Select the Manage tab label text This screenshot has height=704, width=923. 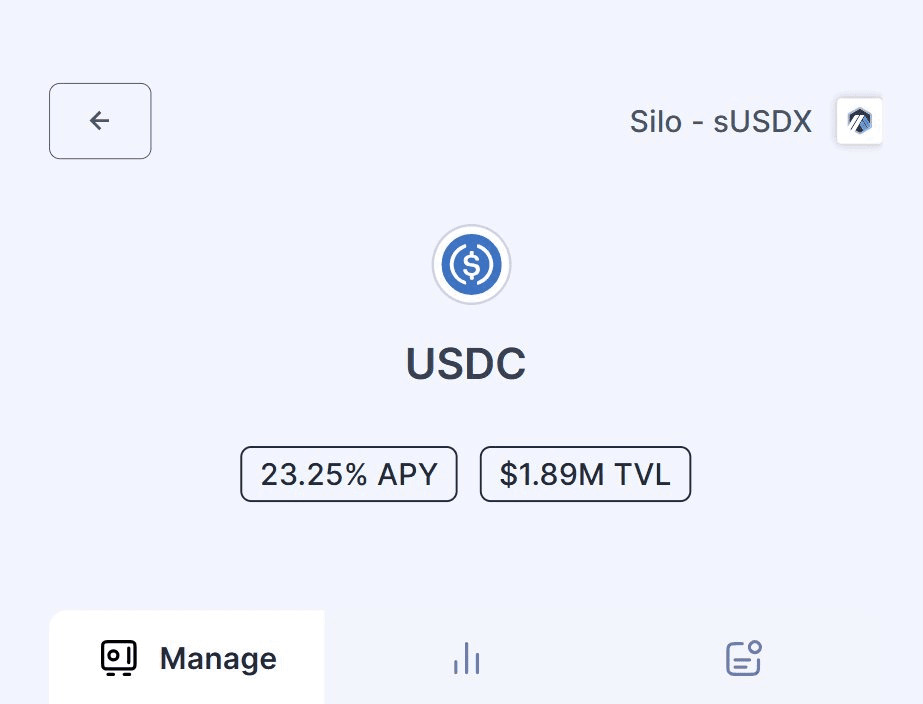(218, 659)
